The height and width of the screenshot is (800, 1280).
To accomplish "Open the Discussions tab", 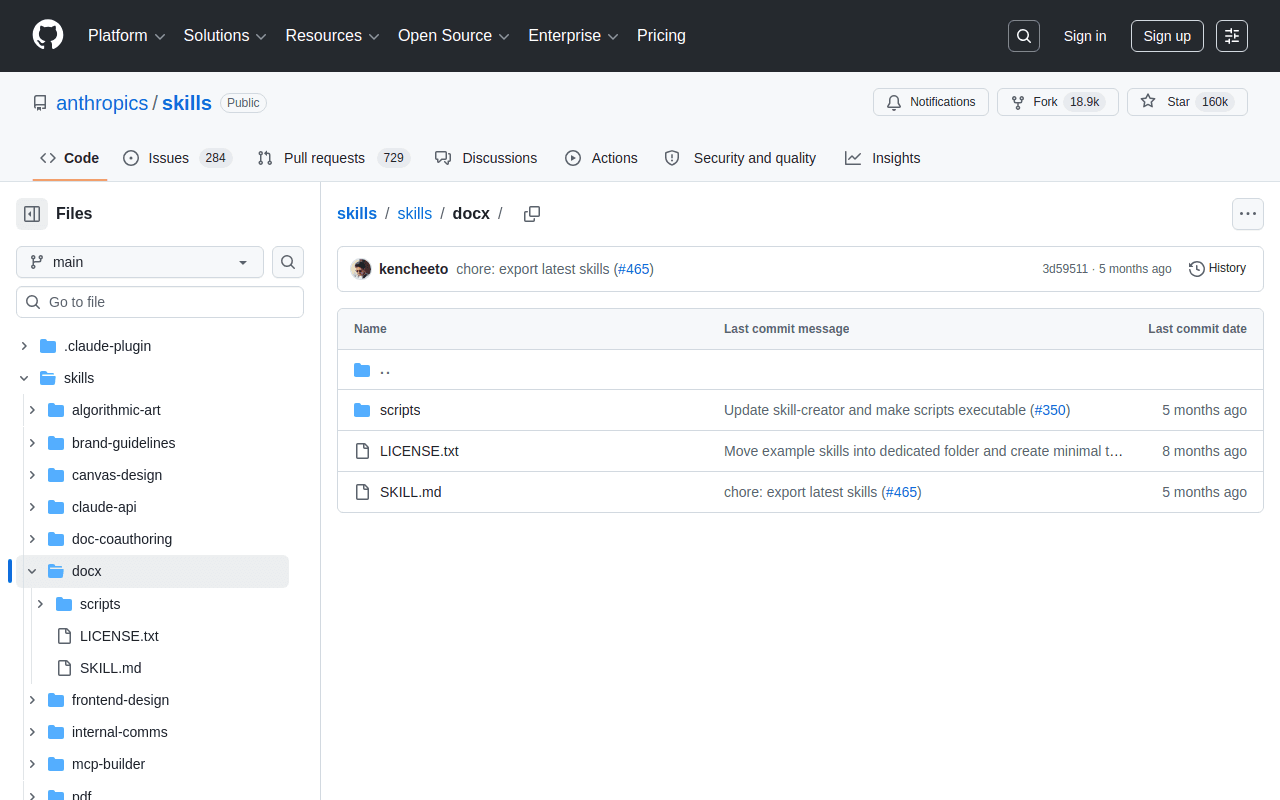I will pos(486,158).
